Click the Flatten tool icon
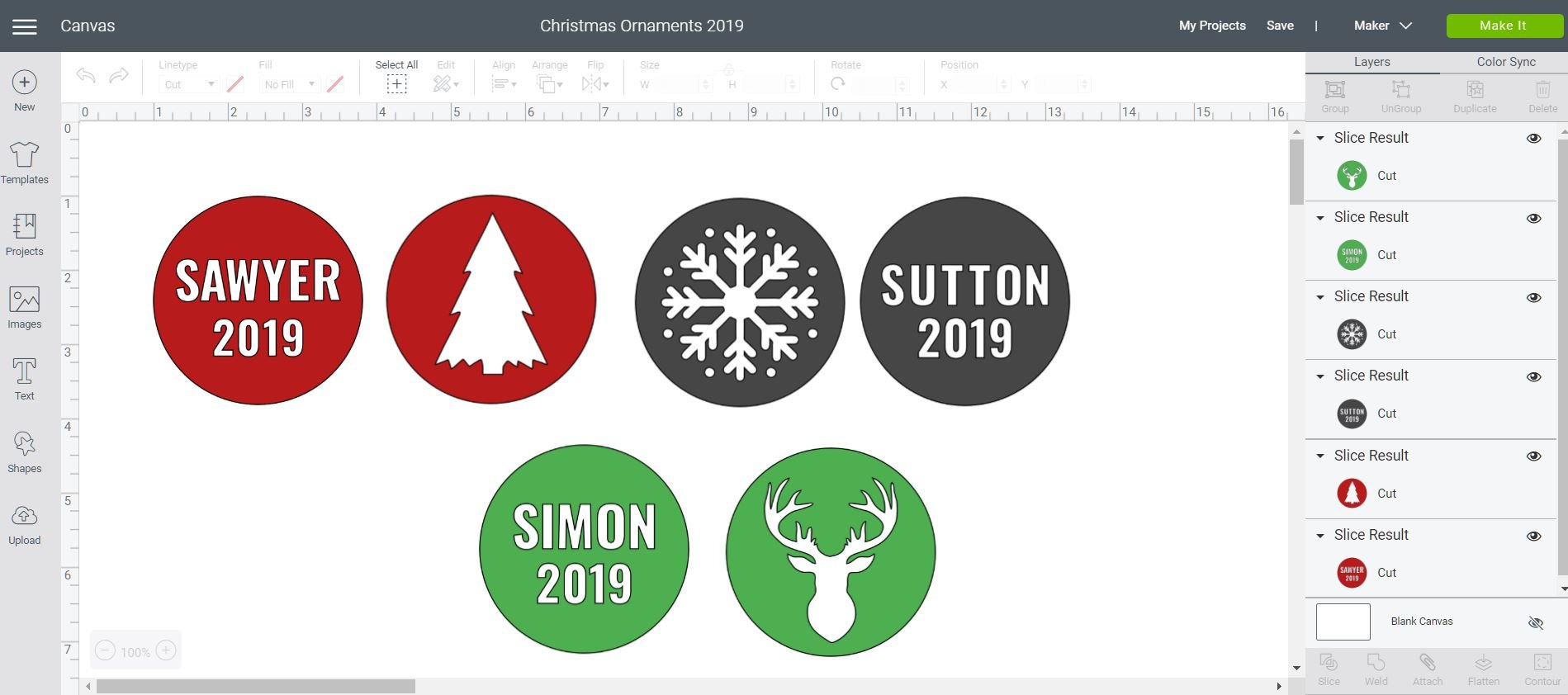Image resolution: width=1568 pixels, height=695 pixels. (x=1484, y=662)
